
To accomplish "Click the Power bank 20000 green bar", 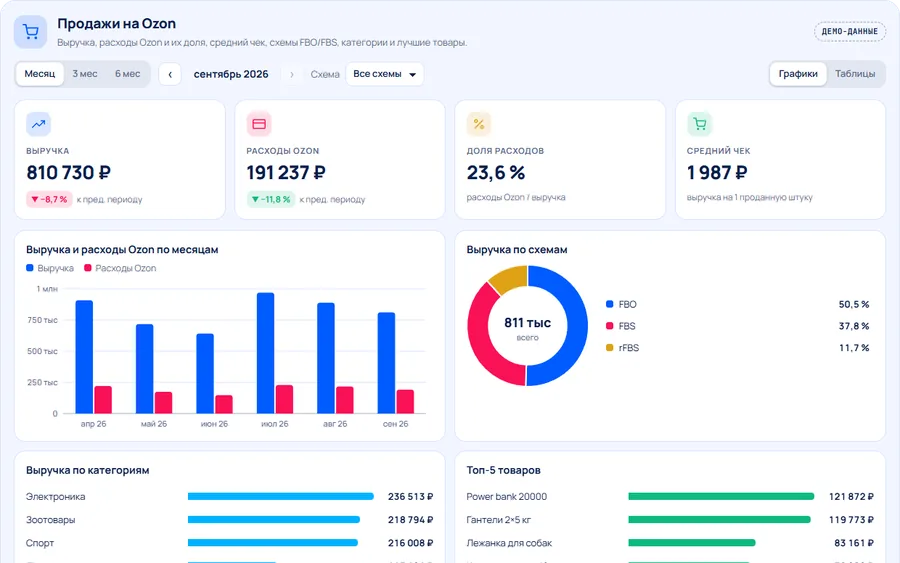I will click(721, 496).
